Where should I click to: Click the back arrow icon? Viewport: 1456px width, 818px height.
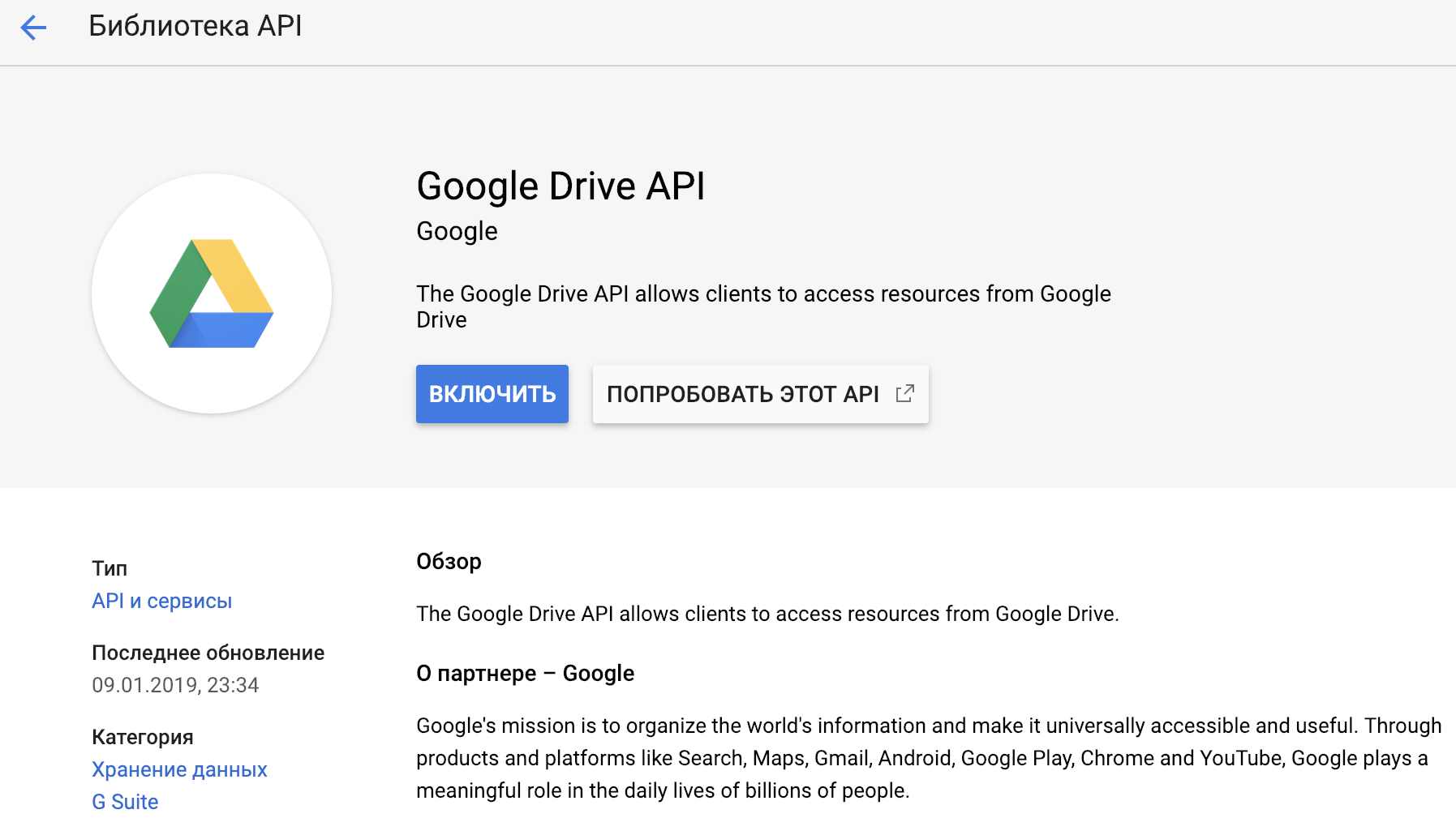pos(33,27)
